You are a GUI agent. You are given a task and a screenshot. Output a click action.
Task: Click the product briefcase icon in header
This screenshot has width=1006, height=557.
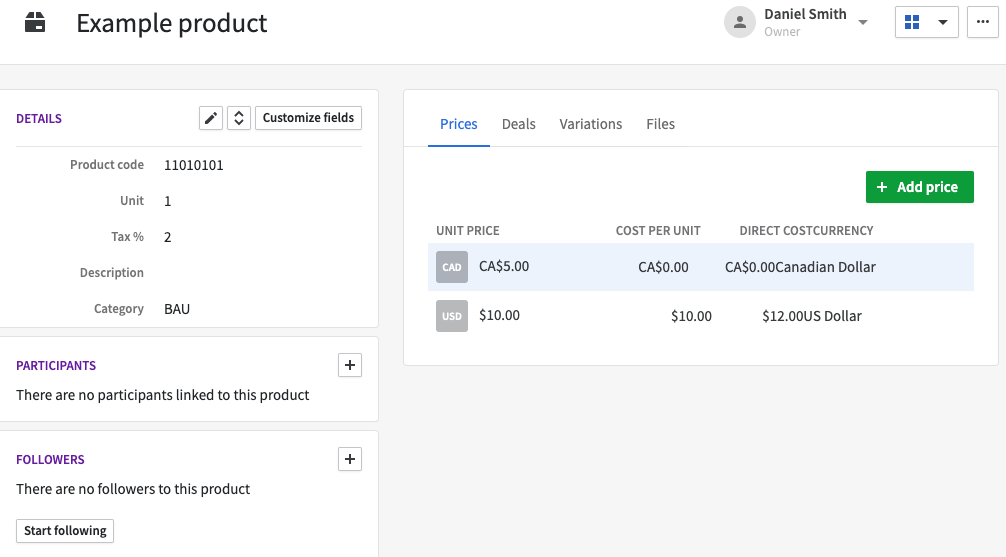click(x=35, y=22)
